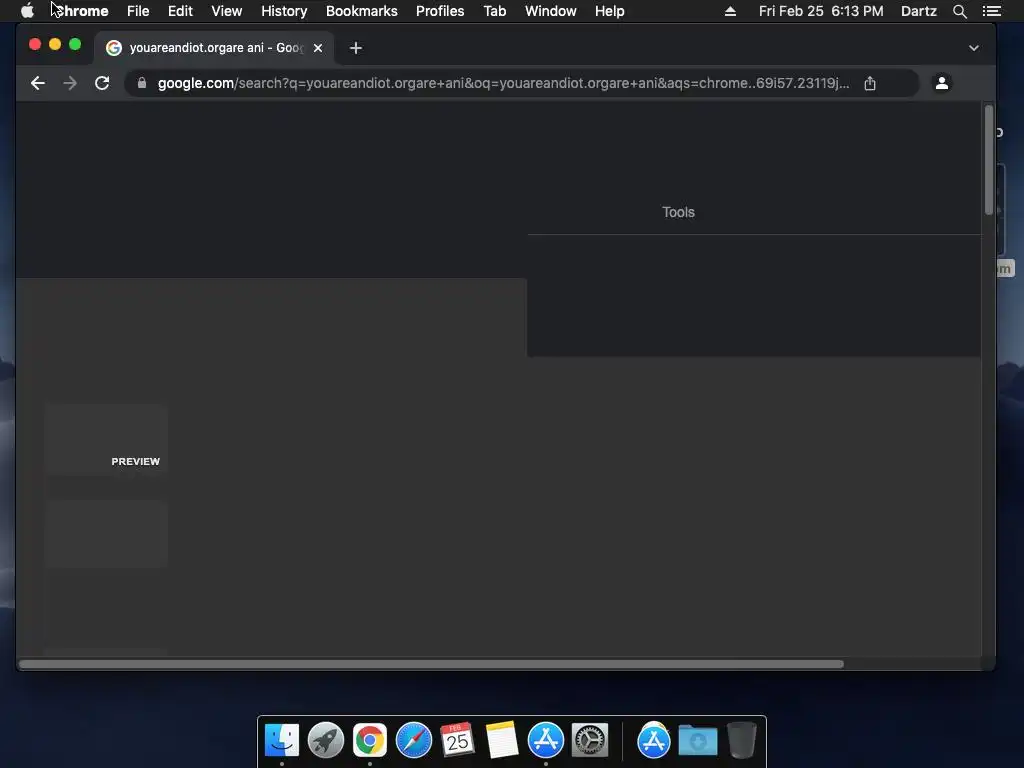
Task: Open the Profiles menu
Action: [x=440, y=11]
